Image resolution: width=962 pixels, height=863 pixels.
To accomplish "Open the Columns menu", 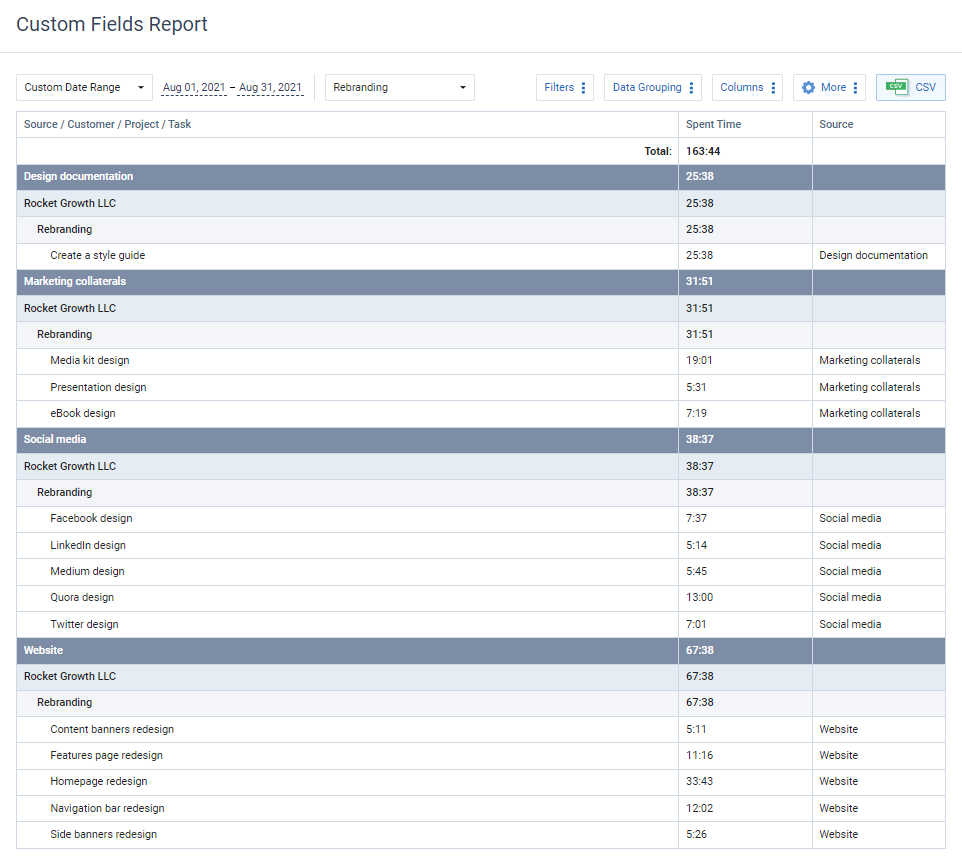I will click(747, 88).
